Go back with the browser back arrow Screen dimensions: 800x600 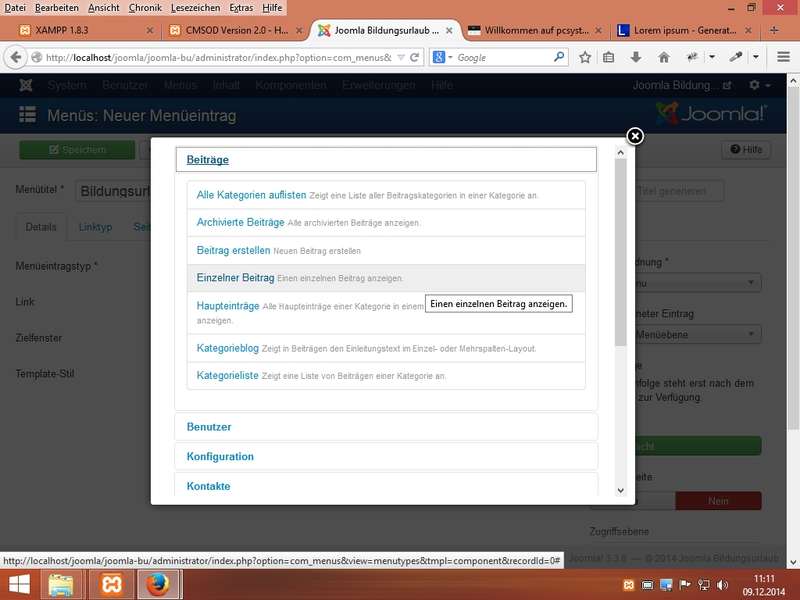pyautogui.click(x=16, y=57)
